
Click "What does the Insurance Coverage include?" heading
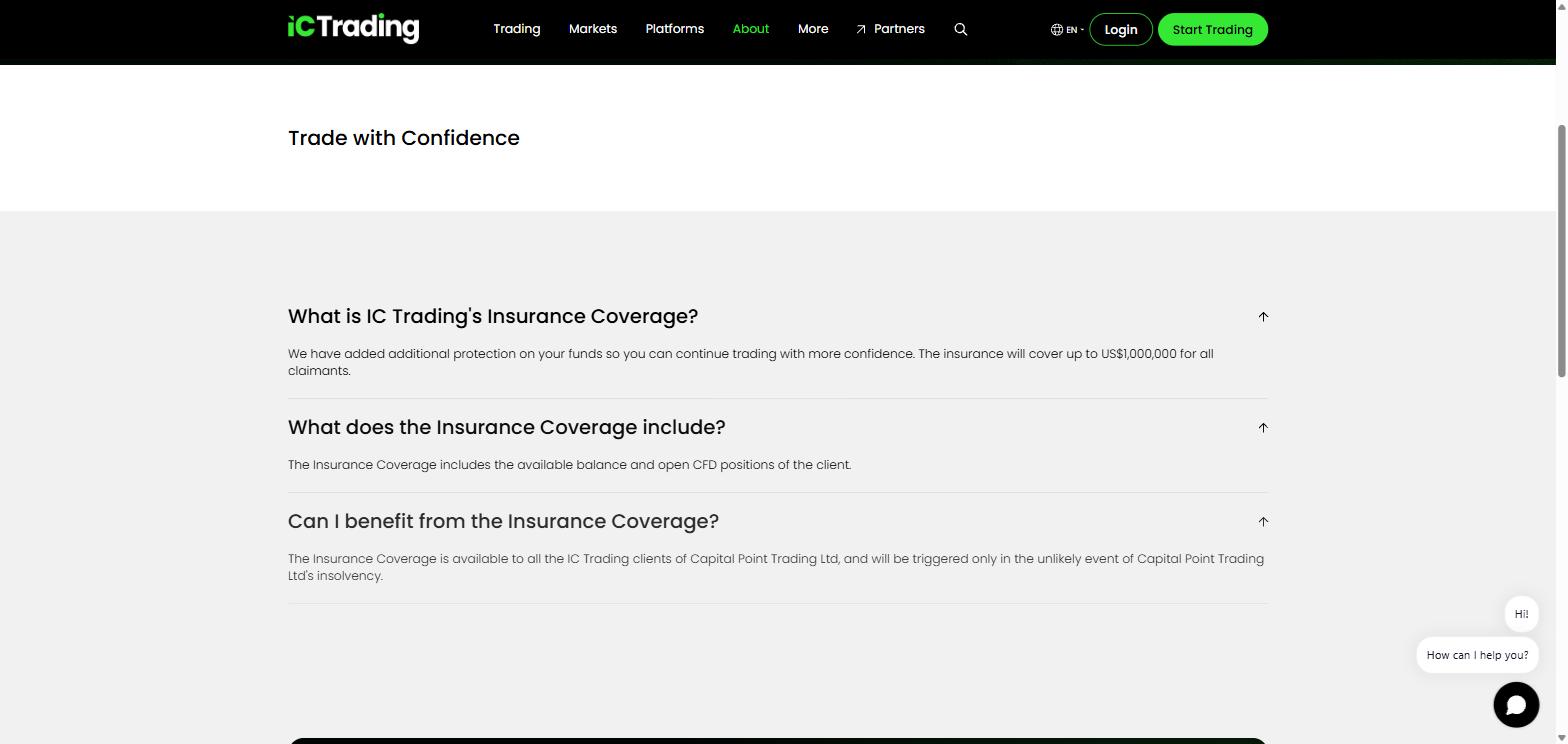(507, 428)
